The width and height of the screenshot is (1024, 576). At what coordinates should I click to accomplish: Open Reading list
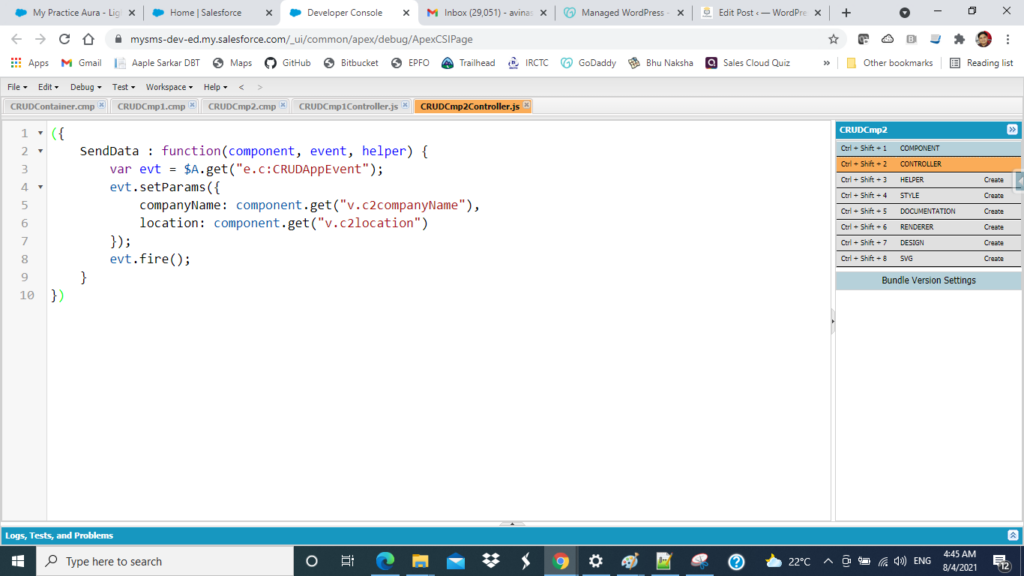click(x=981, y=63)
